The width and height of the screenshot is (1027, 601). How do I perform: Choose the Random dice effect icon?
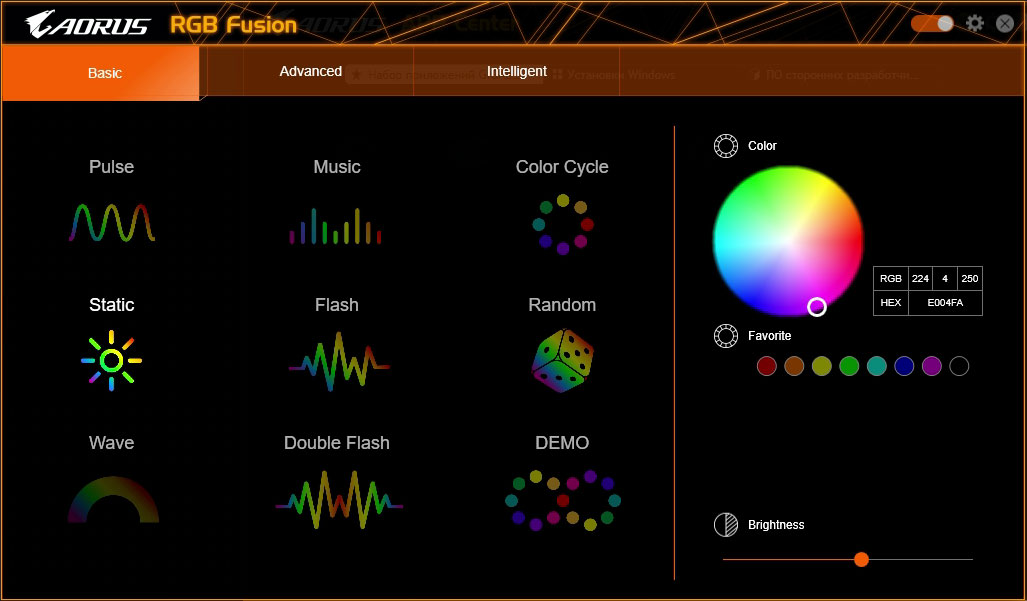[563, 361]
